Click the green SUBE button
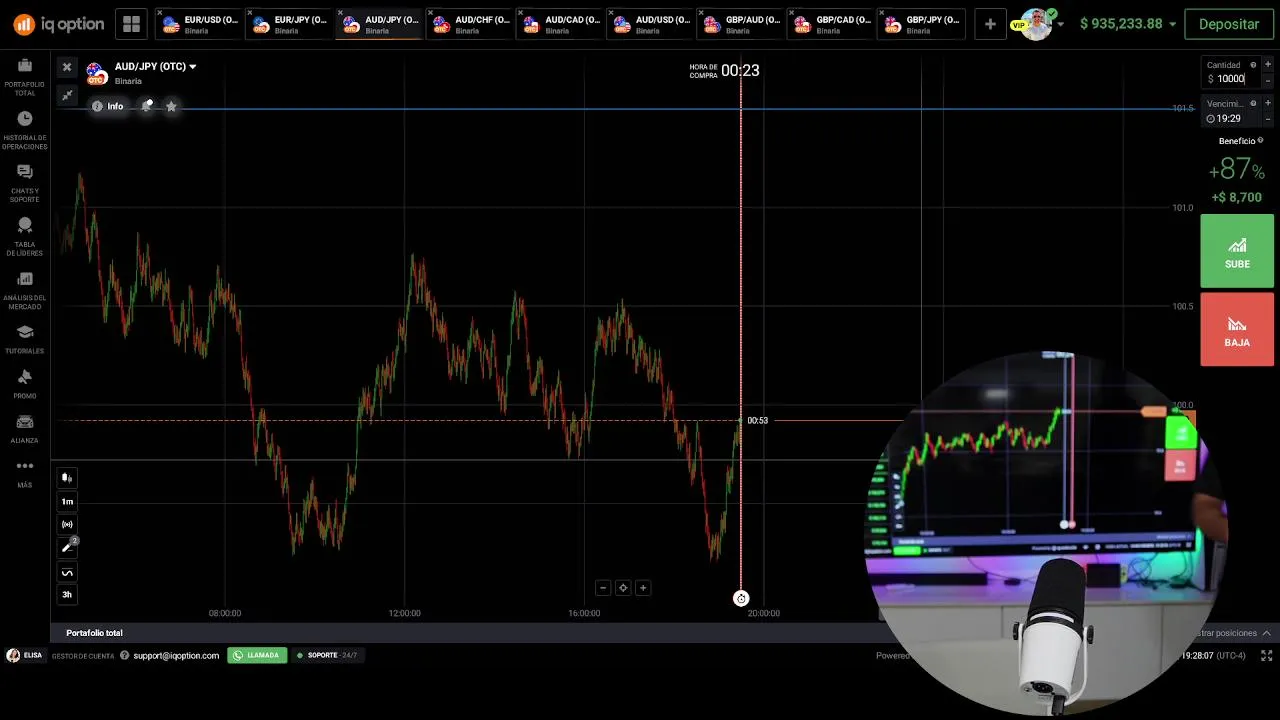Viewport: 1280px width, 720px height. pyautogui.click(x=1237, y=250)
